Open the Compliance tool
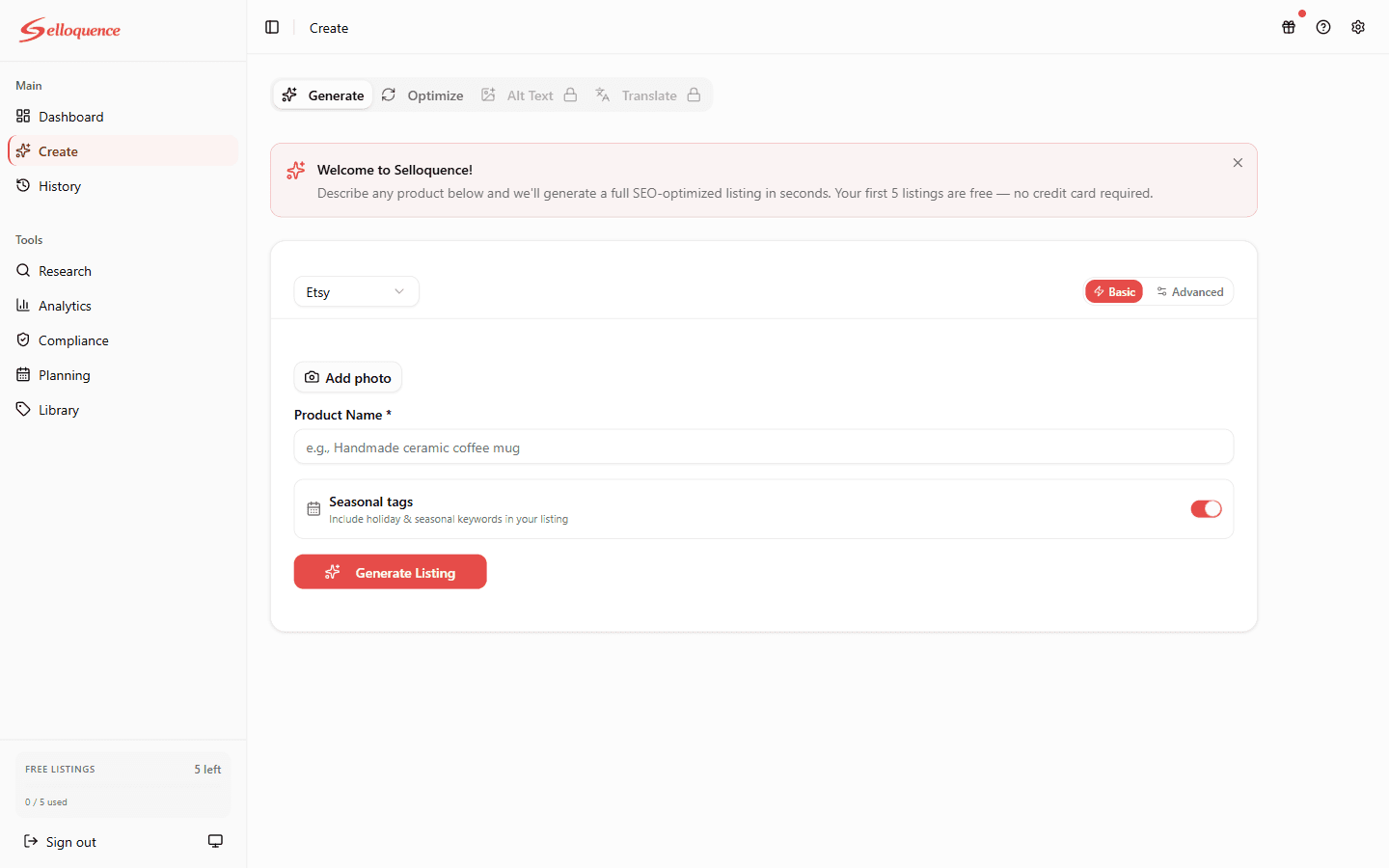The image size is (1389, 868). [x=71, y=340]
